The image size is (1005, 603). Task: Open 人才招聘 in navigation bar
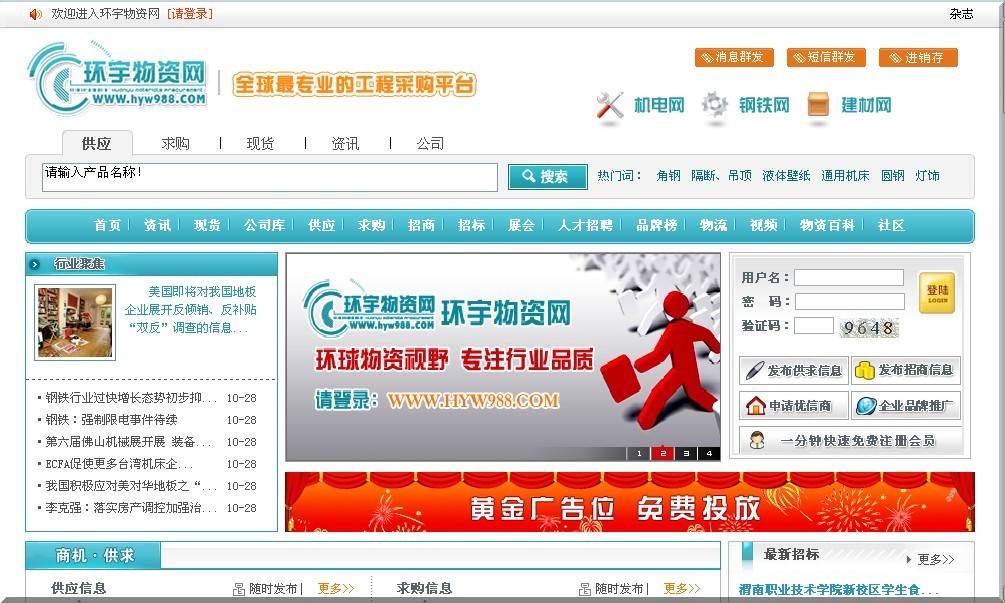pyautogui.click(x=585, y=225)
